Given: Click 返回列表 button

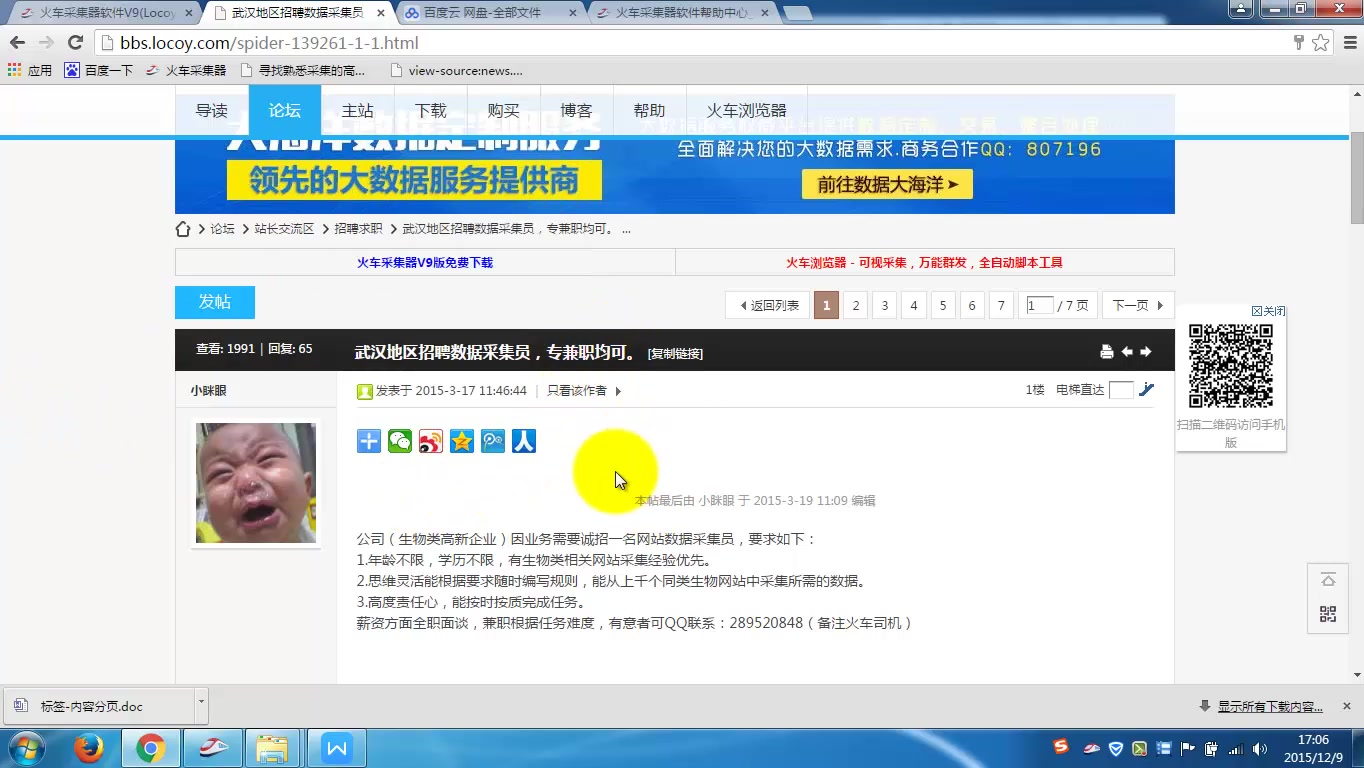Looking at the screenshot, I should click(x=768, y=305).
